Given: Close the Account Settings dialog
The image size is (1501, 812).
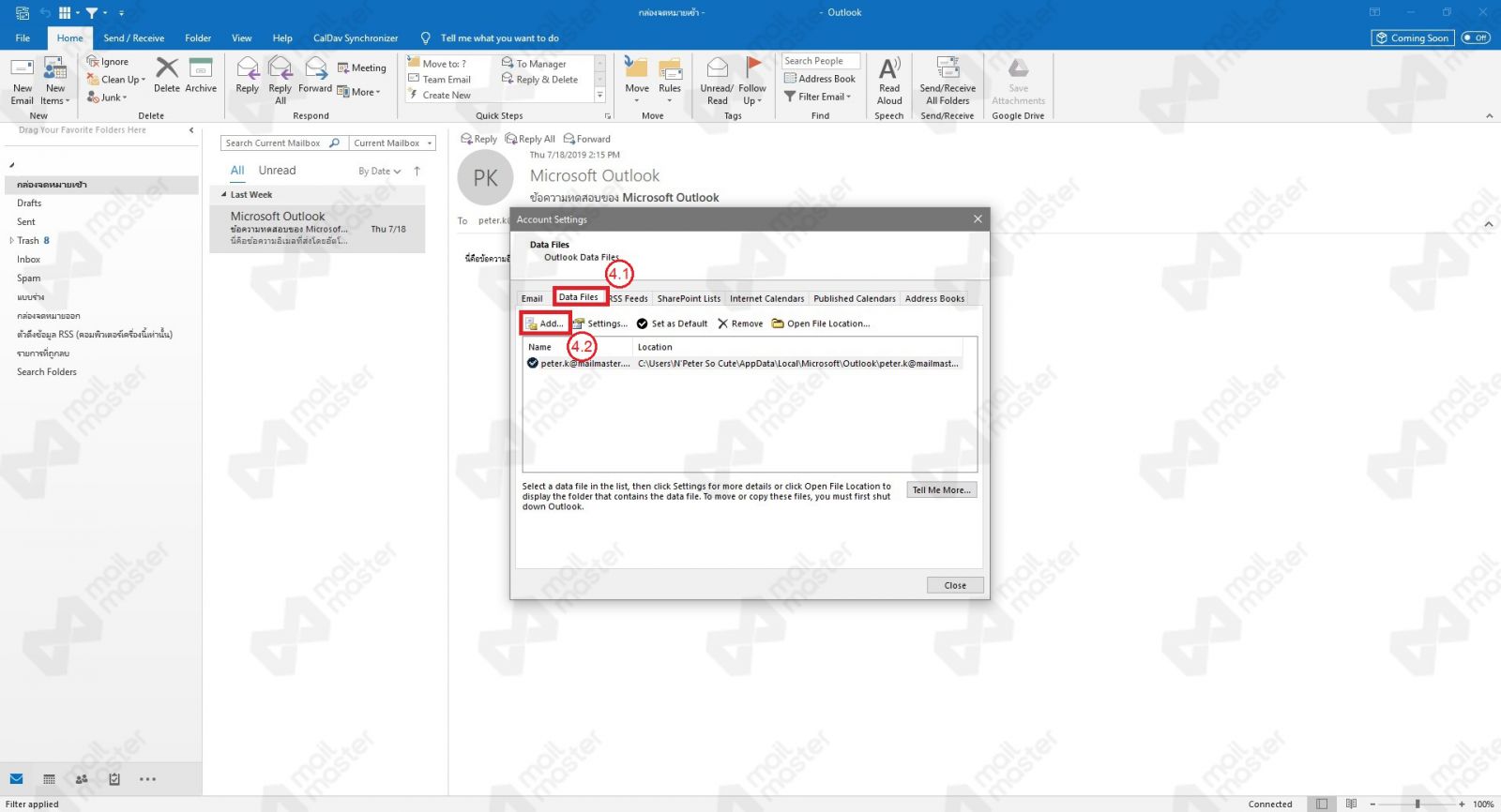Looking at the screenshot, I should pos(955,585).
